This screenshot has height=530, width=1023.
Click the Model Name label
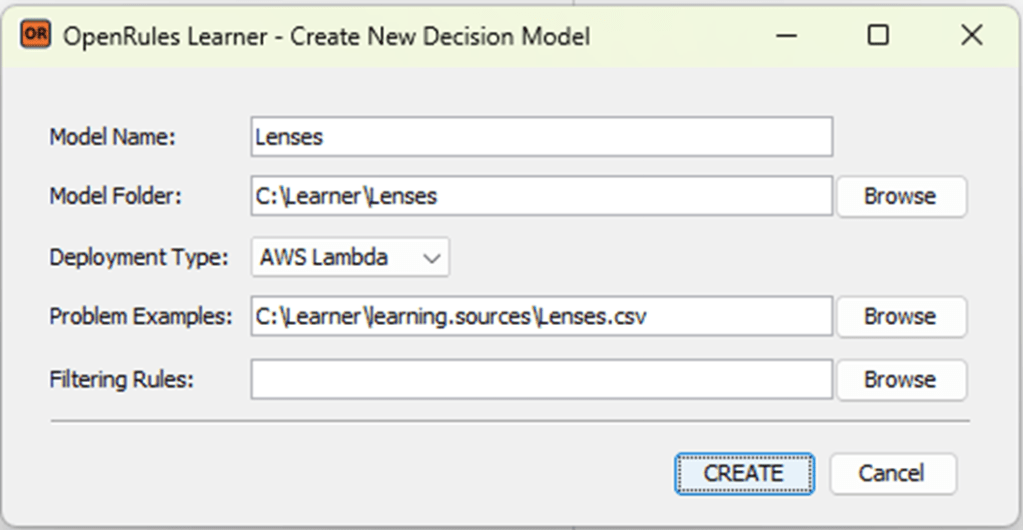(113, 137)
